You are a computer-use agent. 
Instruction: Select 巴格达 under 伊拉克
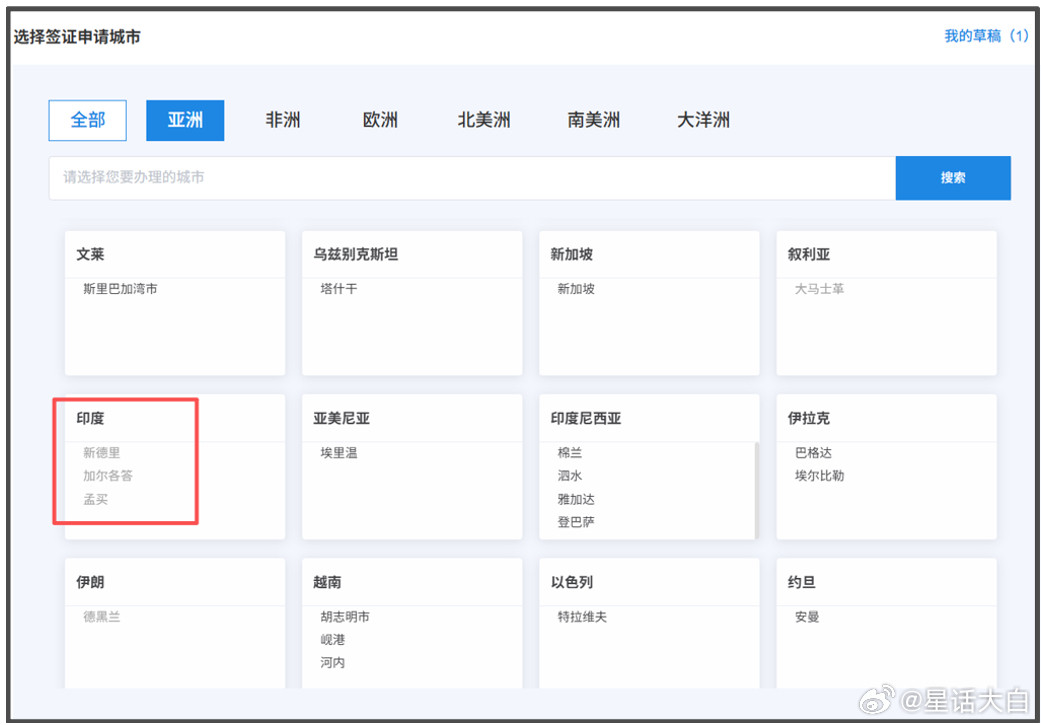813,453
